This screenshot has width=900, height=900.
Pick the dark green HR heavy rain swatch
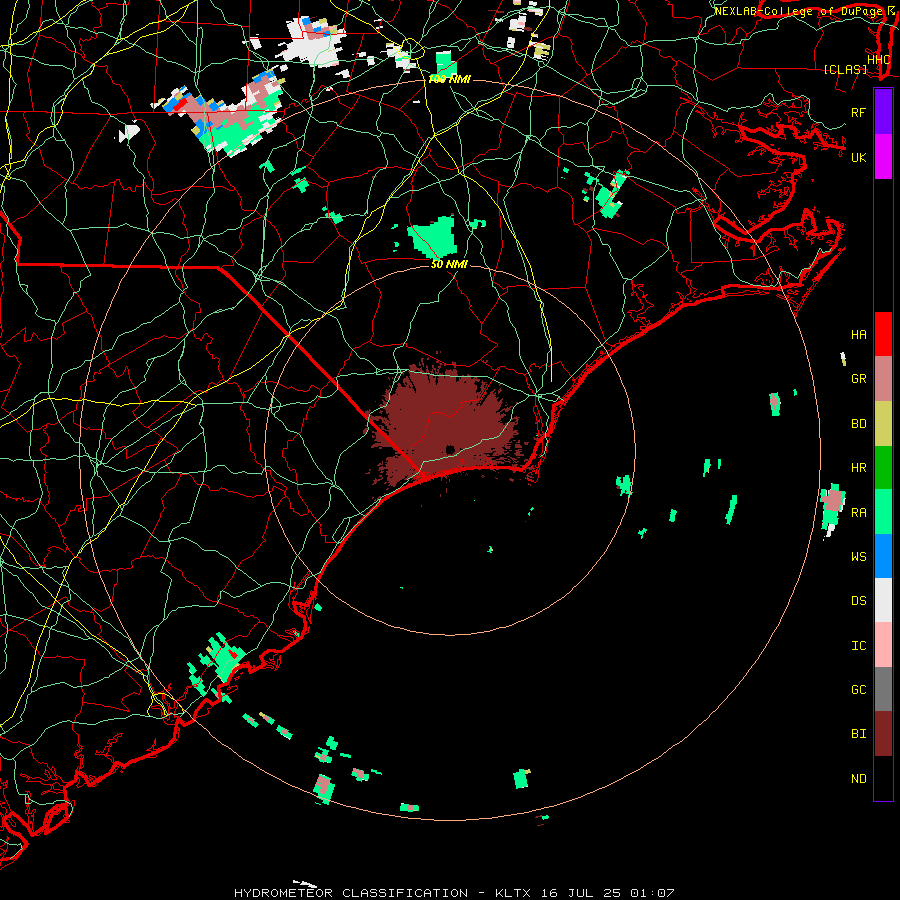point(883,467)
